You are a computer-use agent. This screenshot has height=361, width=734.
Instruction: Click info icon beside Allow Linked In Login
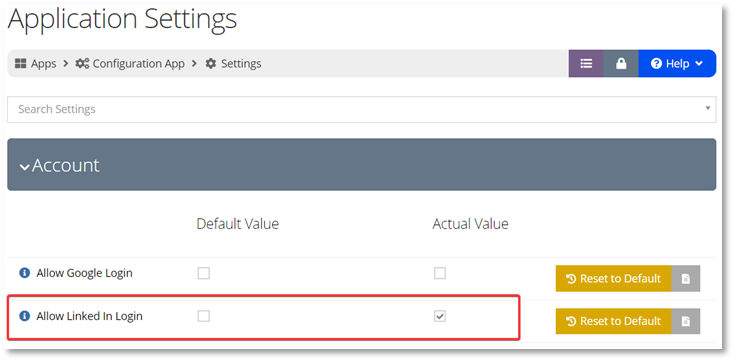[24, 317]
